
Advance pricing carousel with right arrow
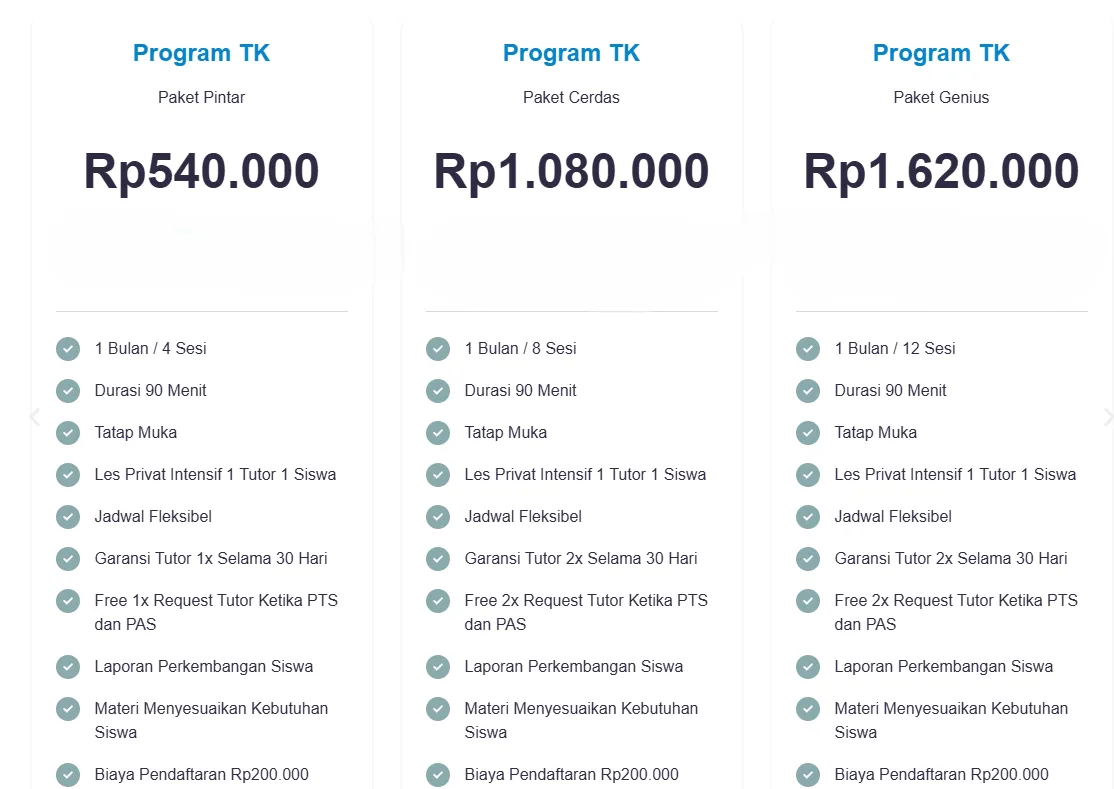(x=1107, y=417)
